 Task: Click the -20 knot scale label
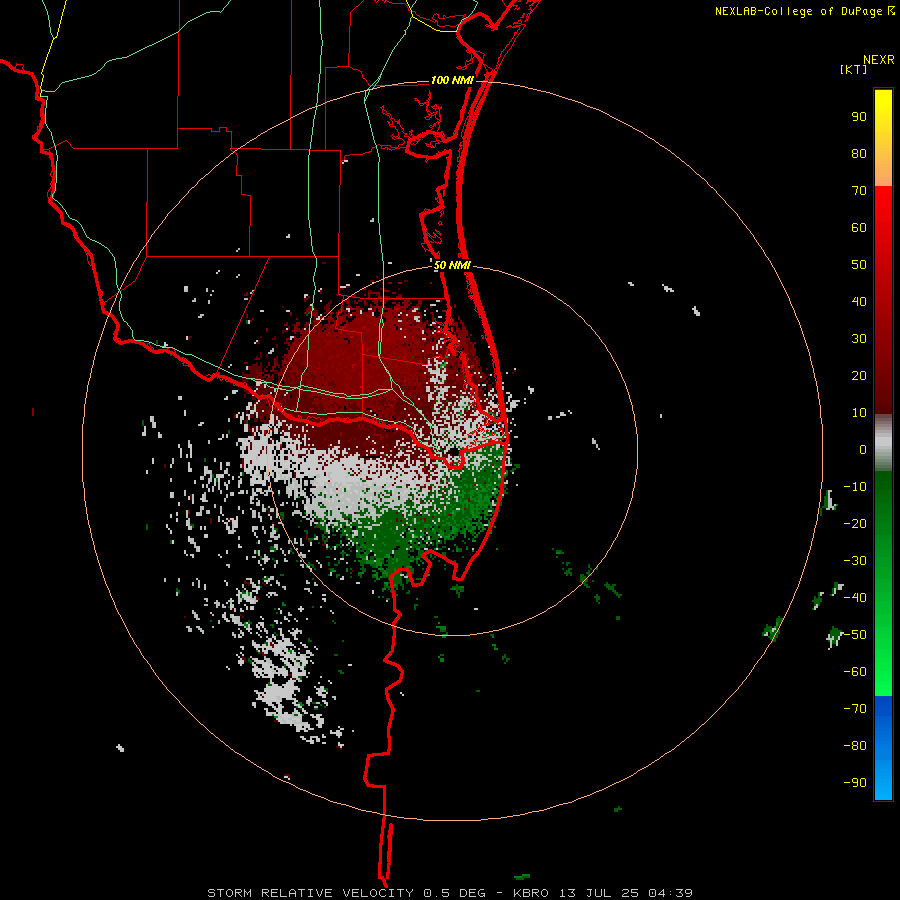click(855, 523)
